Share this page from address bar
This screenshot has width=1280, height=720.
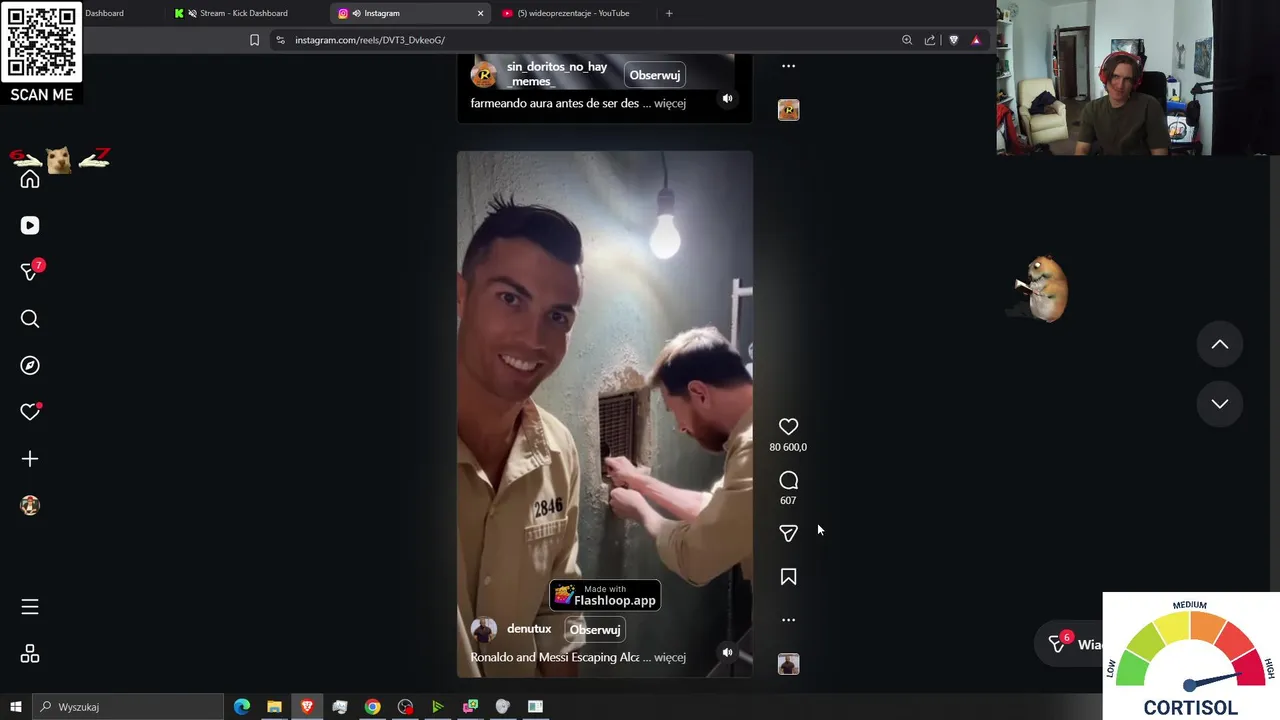[x=930, y=40]
